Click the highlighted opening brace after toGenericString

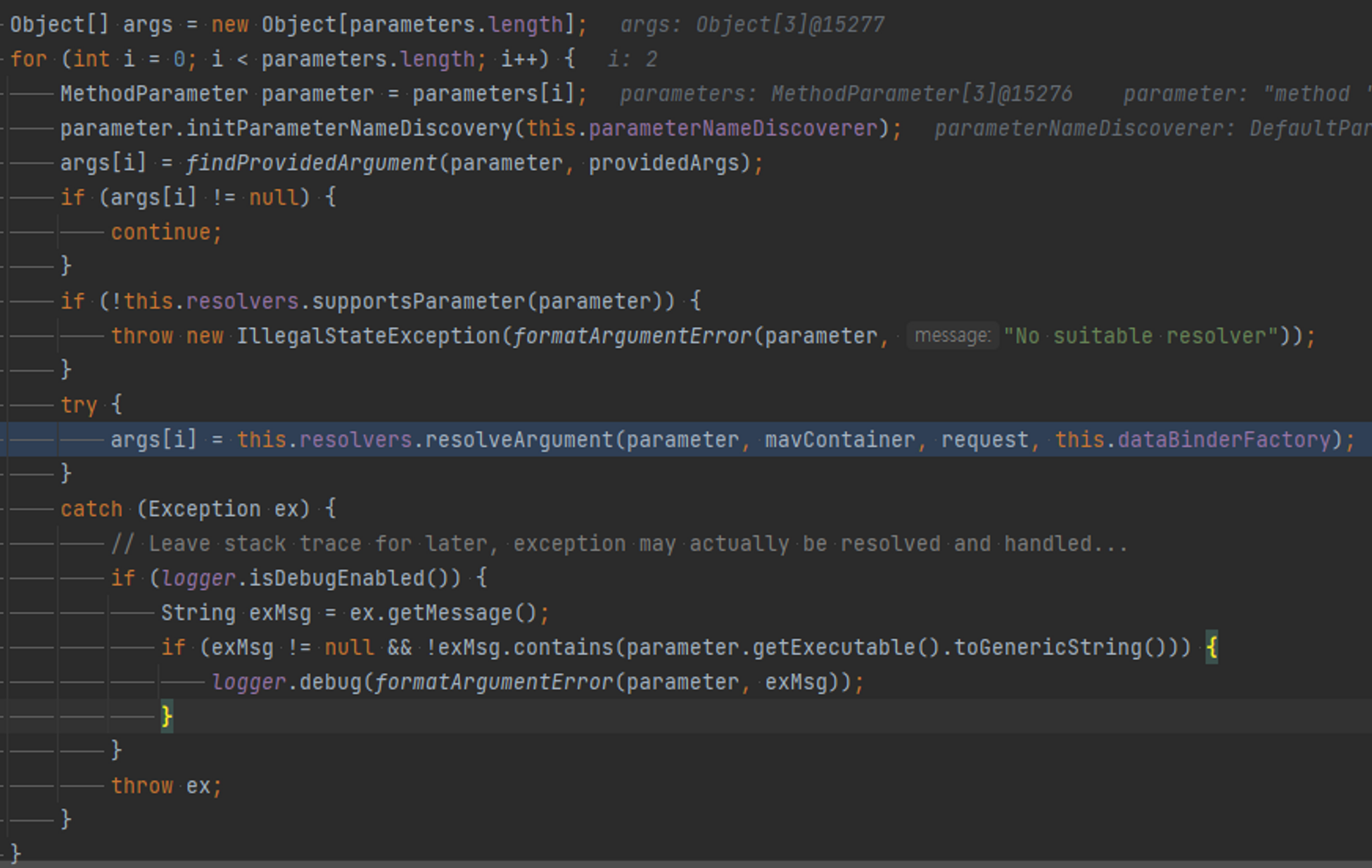[1212, 647]
